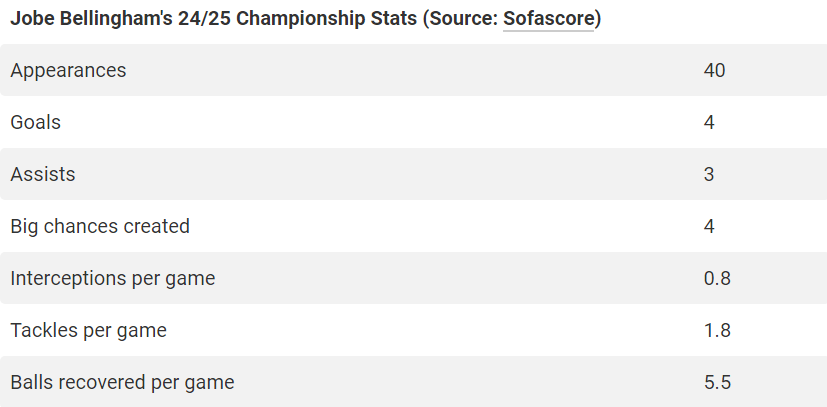Select the Interceptions per game label
The height and width of the screenshot is (407, 827).
tap(113, 278)
